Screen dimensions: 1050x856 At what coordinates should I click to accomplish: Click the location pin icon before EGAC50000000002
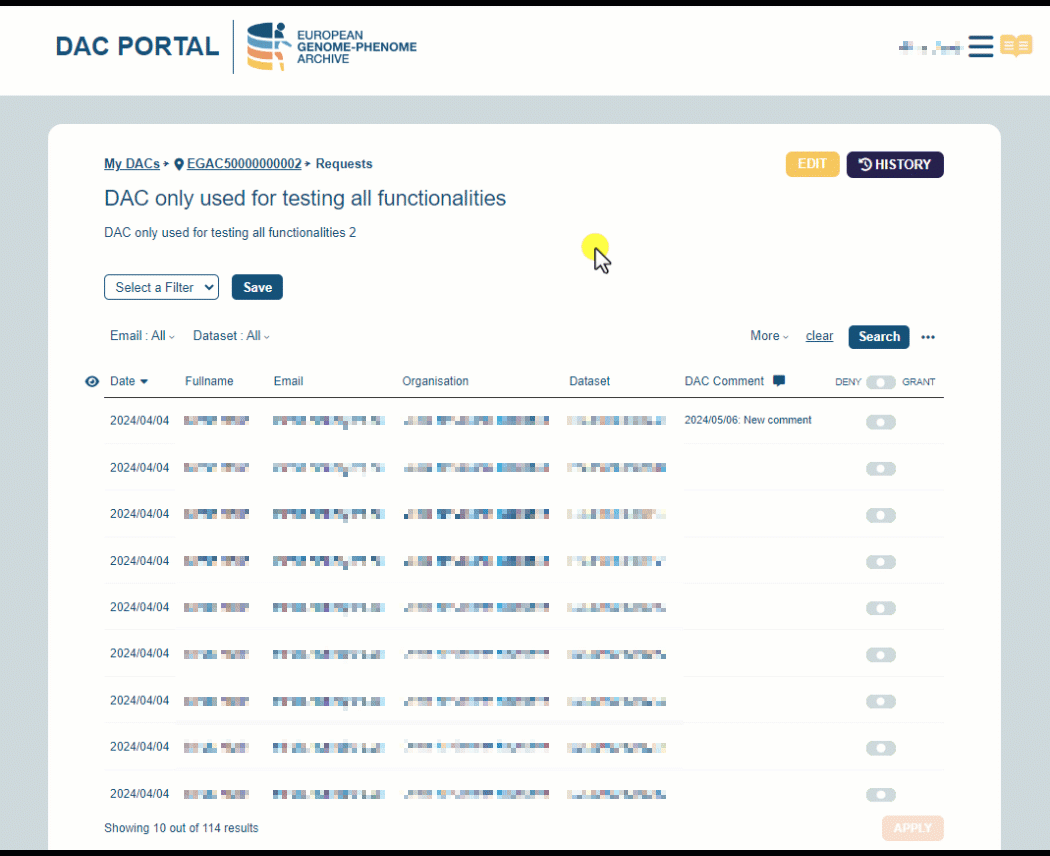[x=179, y=164]
